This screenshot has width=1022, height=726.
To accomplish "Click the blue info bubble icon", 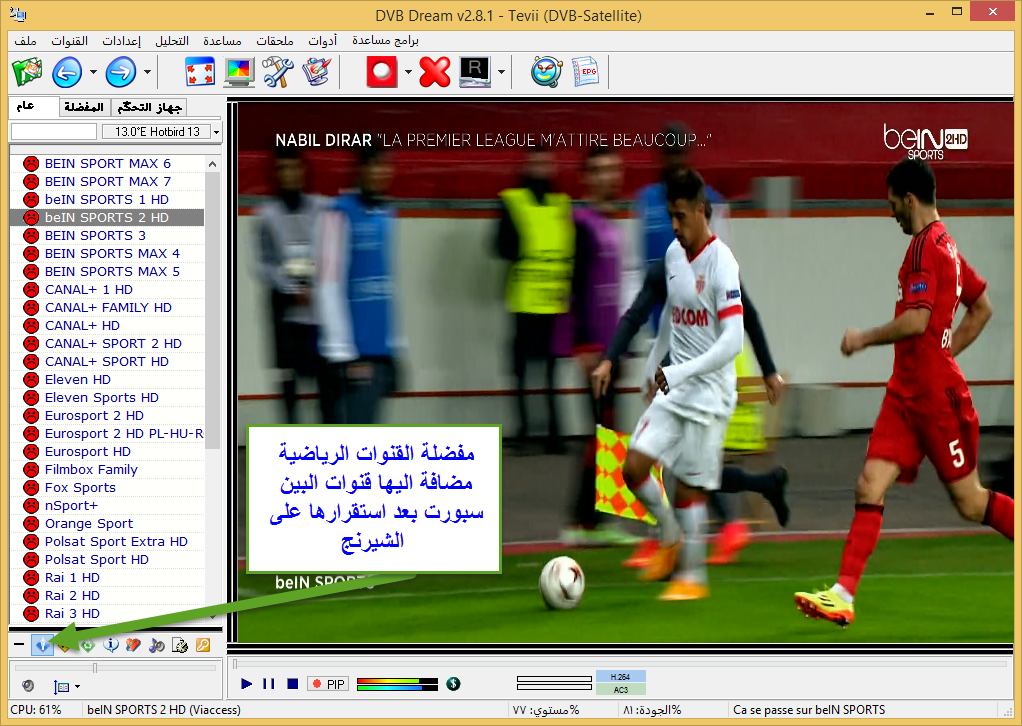I will (x=111, y=645).
